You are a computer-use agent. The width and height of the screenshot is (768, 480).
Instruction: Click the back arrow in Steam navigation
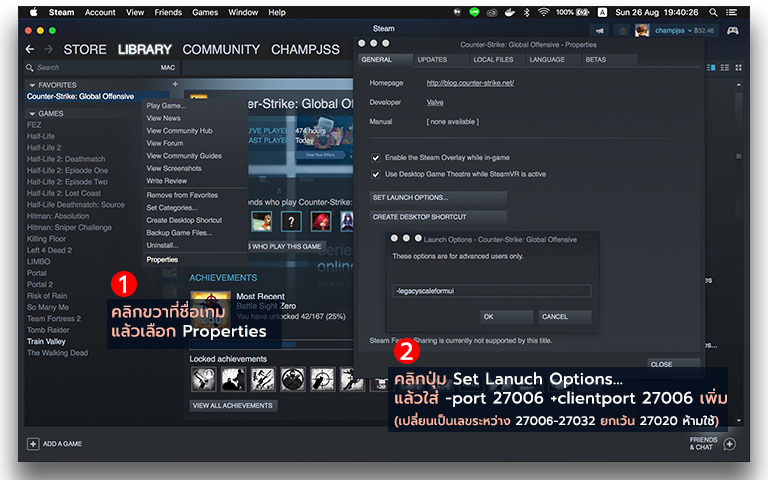(30, 49)
